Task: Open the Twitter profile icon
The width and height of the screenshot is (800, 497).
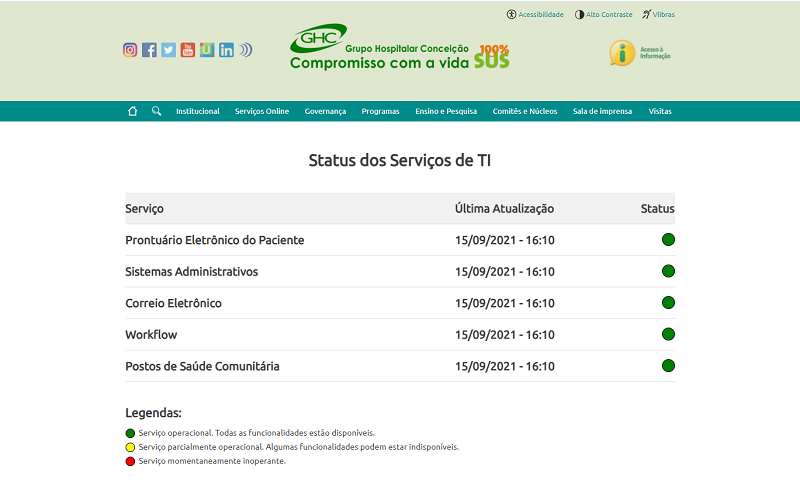Action: tap(168, 50)
